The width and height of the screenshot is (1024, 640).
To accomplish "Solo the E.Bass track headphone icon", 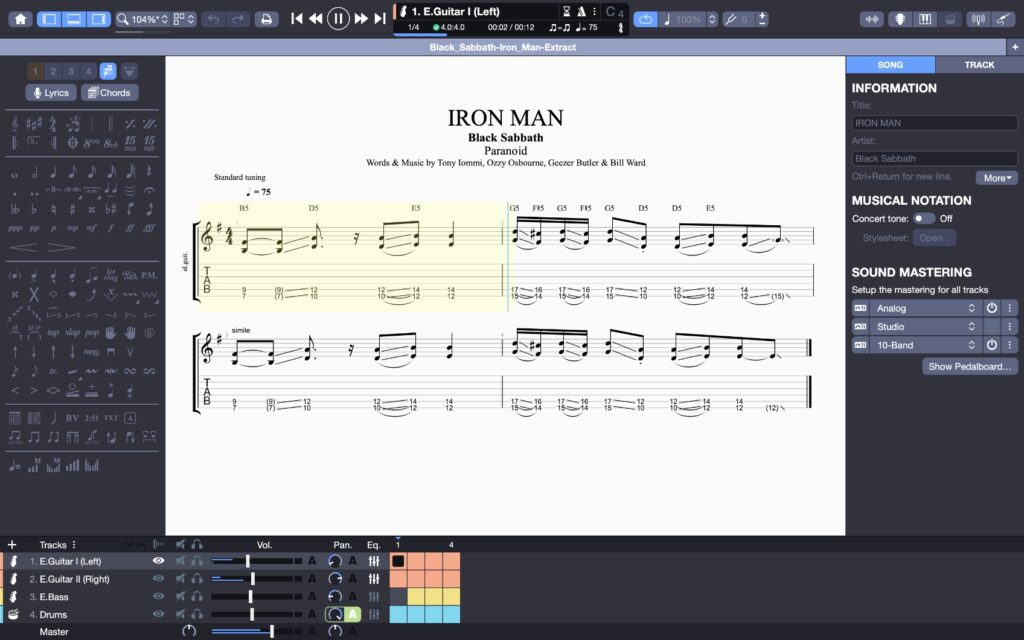I will (x=197, y=596).
